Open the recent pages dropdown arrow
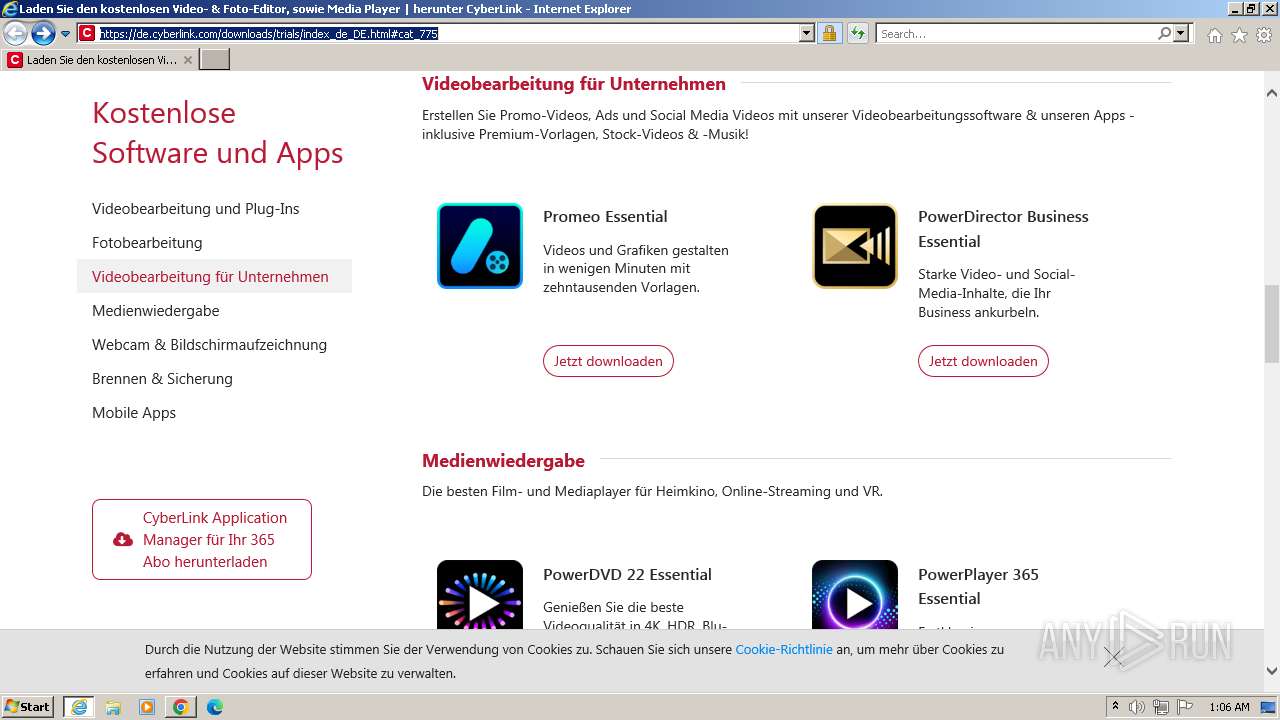The height and width of the screenshot is (720, 1280). 65,34
